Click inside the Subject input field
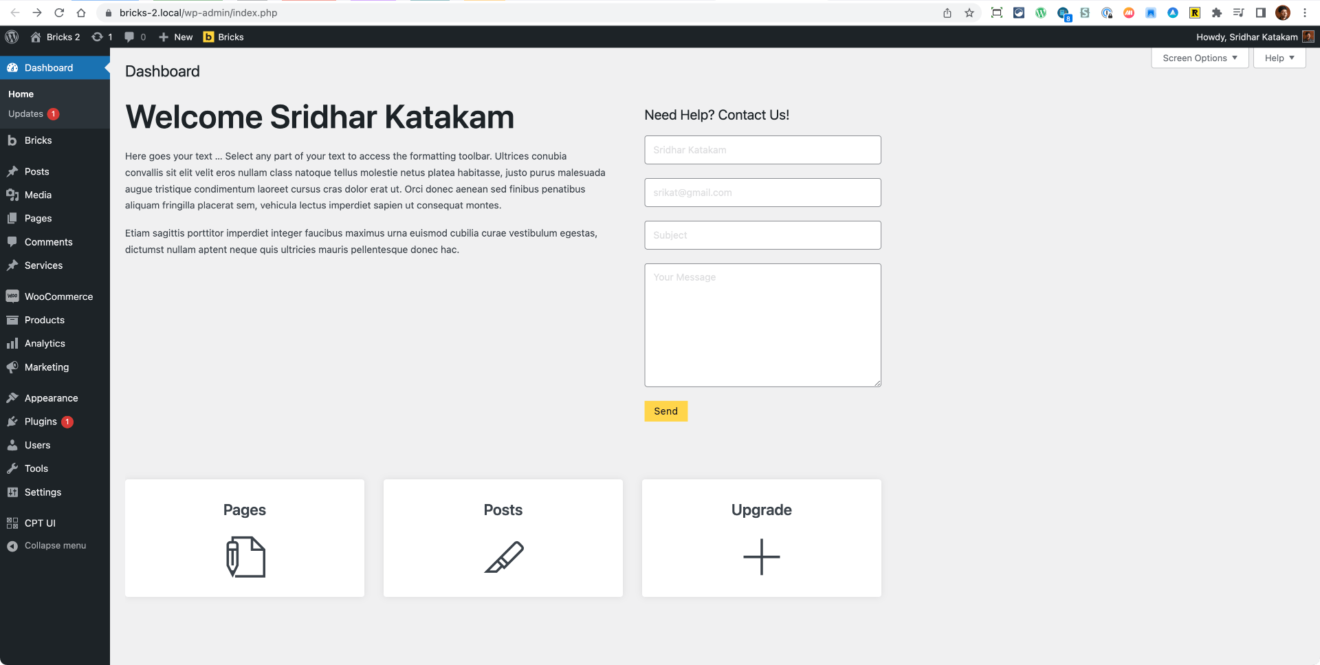This screenshot has height=665, width=1320. pyautogui.click(x=762, y=235)
